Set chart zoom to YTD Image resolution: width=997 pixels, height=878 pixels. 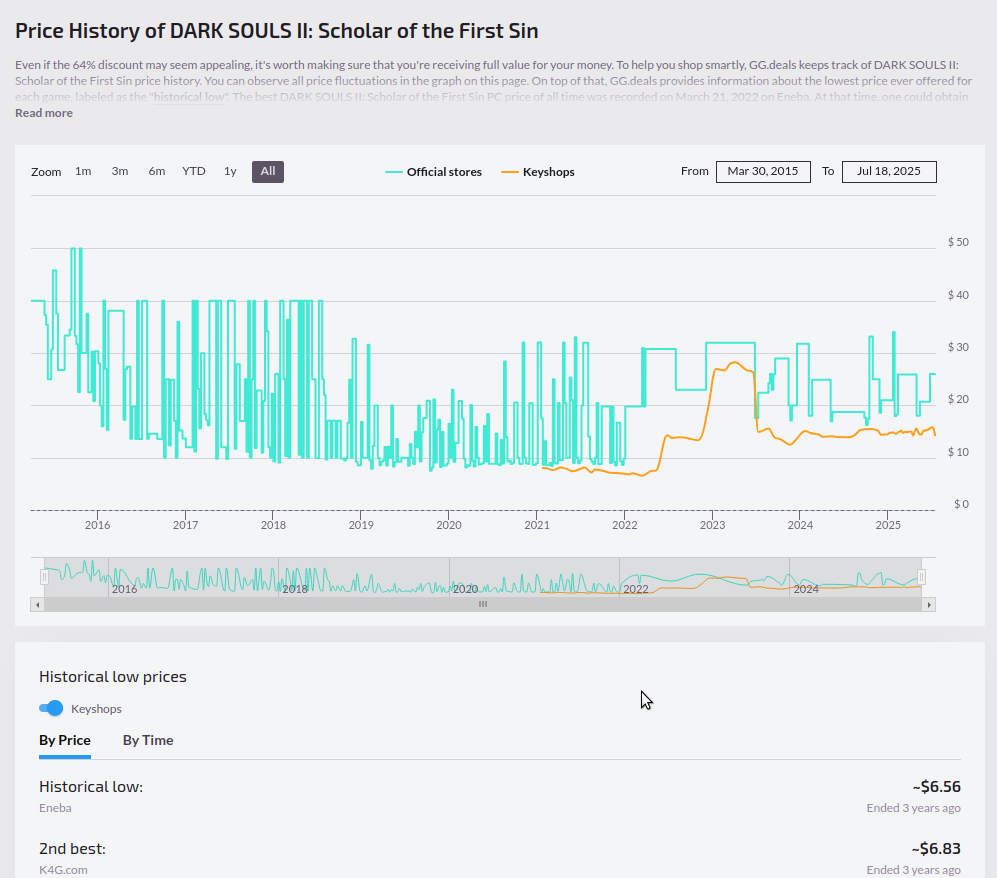click(x=194, y=172)
